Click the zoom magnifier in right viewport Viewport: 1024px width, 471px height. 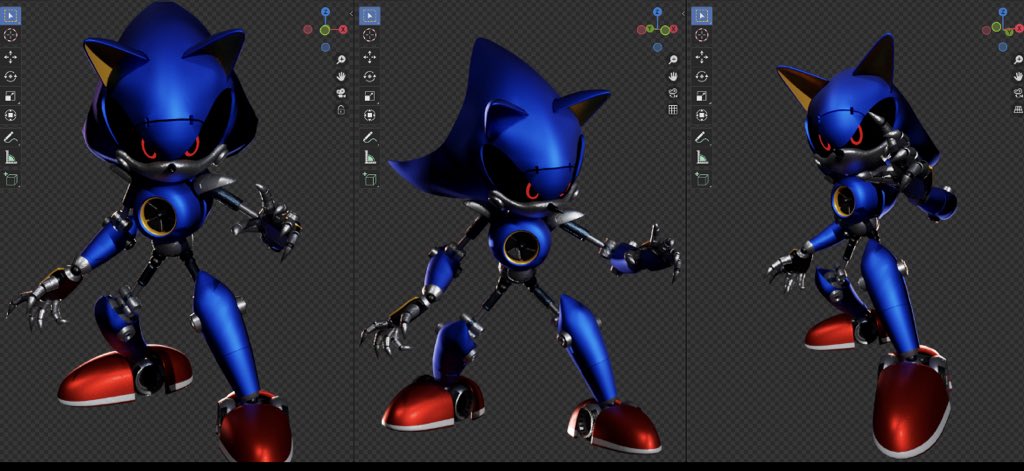1017,60
